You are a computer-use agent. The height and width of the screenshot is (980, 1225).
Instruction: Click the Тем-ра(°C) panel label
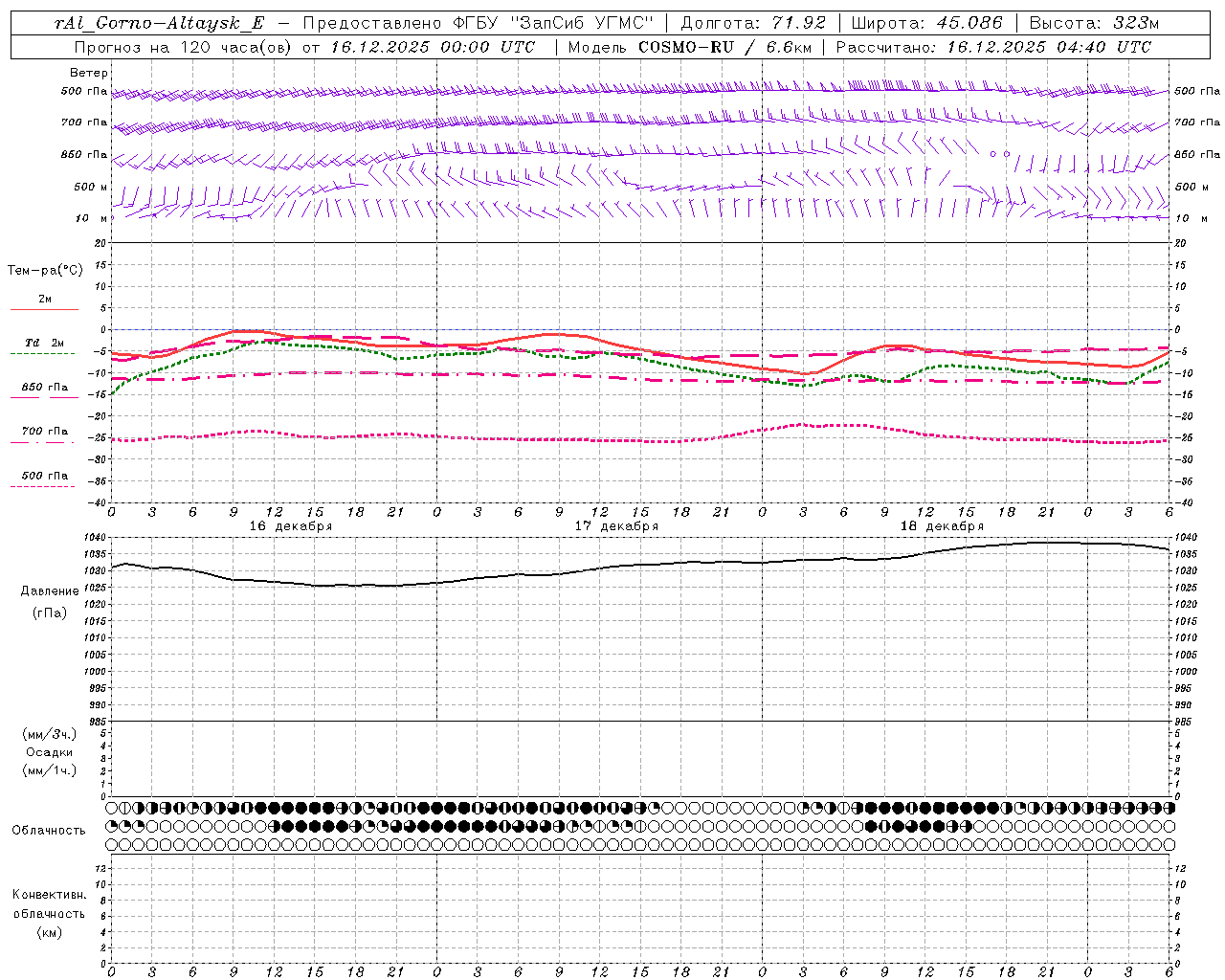(x=45, y=271)
